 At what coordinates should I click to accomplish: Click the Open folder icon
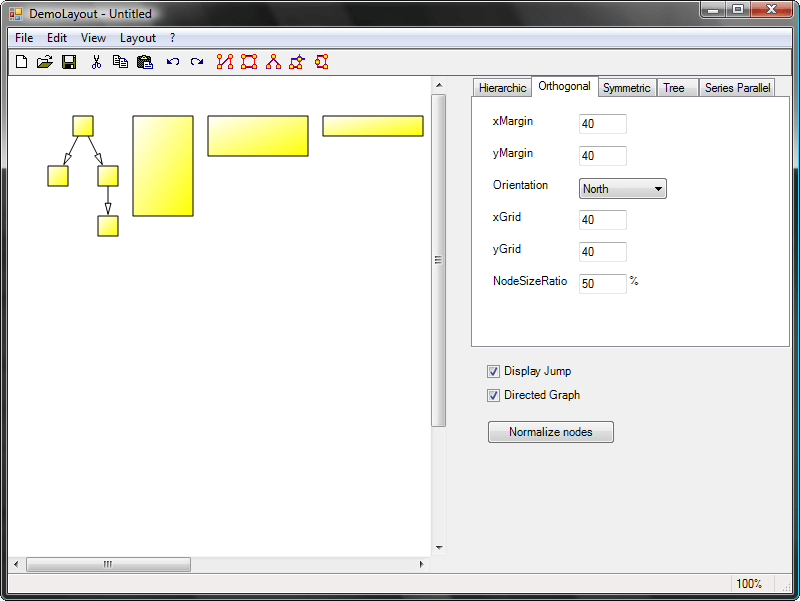click(x=45, y=62)
